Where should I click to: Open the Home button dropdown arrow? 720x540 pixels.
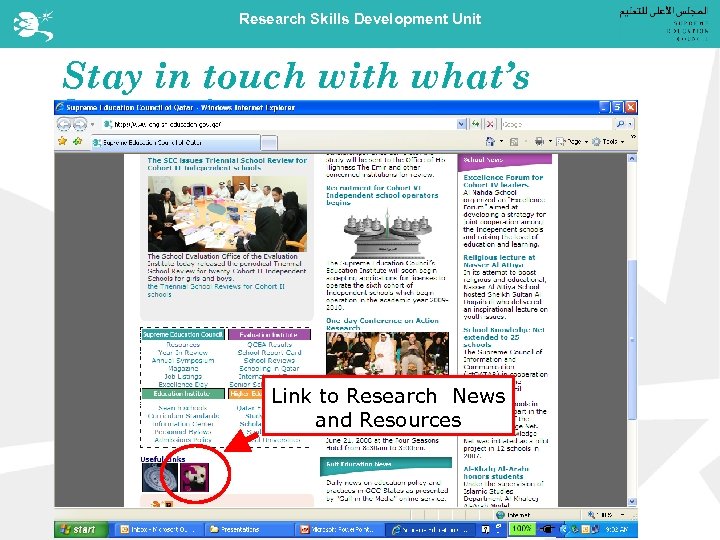pyautogui.click(x=501, y=142)
